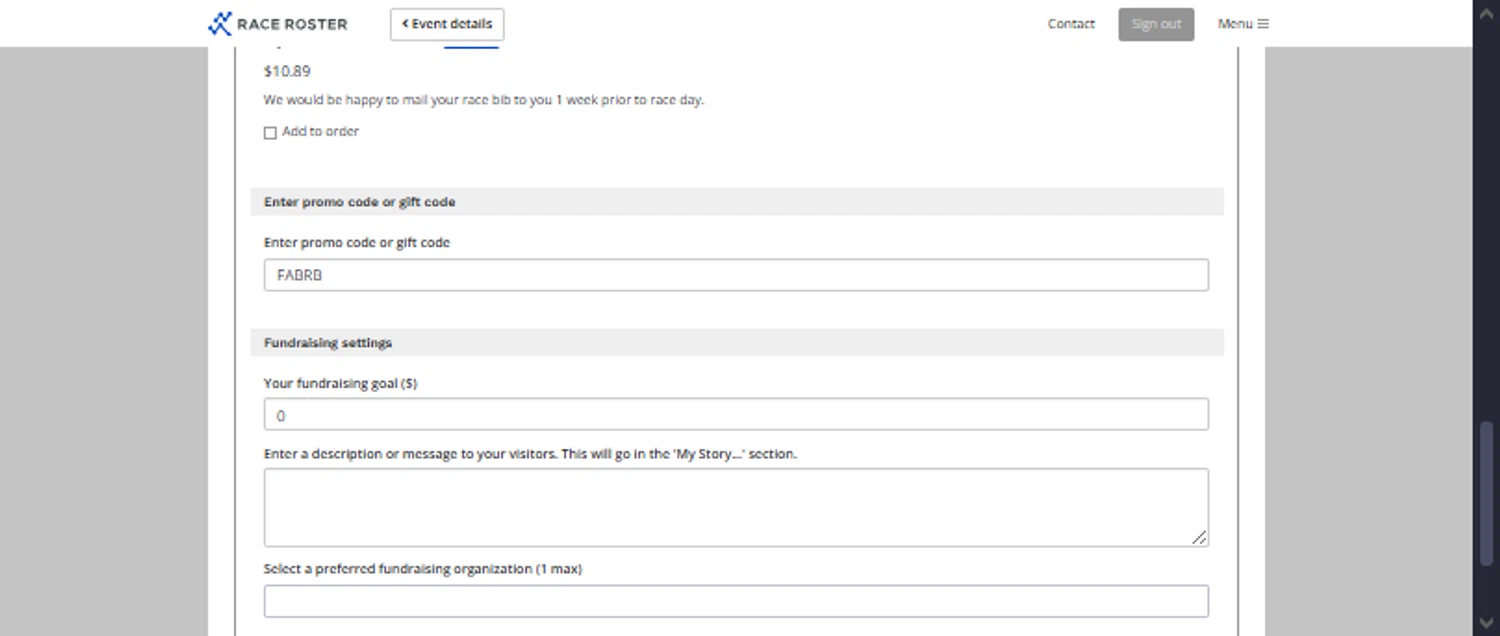Image resolution: width=1500 pixels, height=636 pixels.
Task: Click the page scrollbar down arrow
Action: (x=1486, y=624)
